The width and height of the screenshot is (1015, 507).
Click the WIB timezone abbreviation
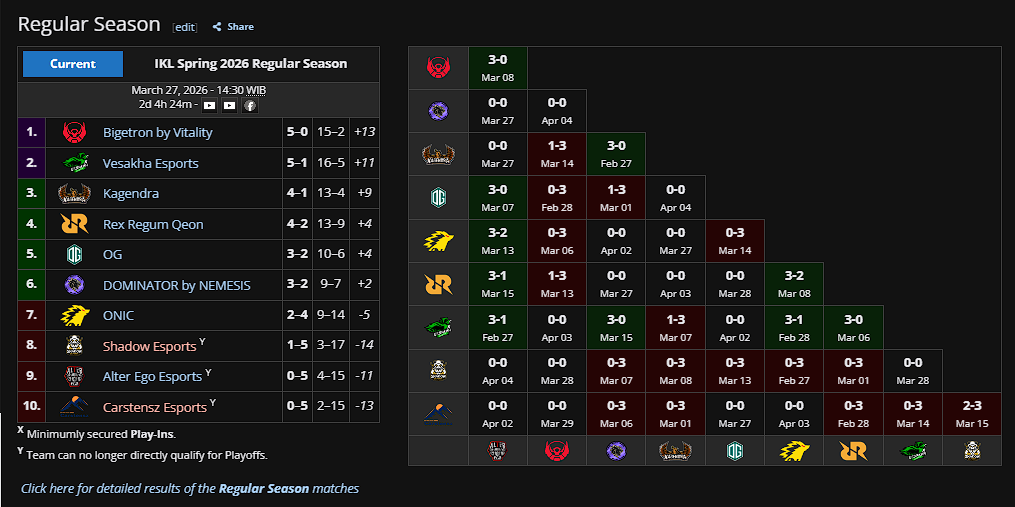(x=256, y=90)
